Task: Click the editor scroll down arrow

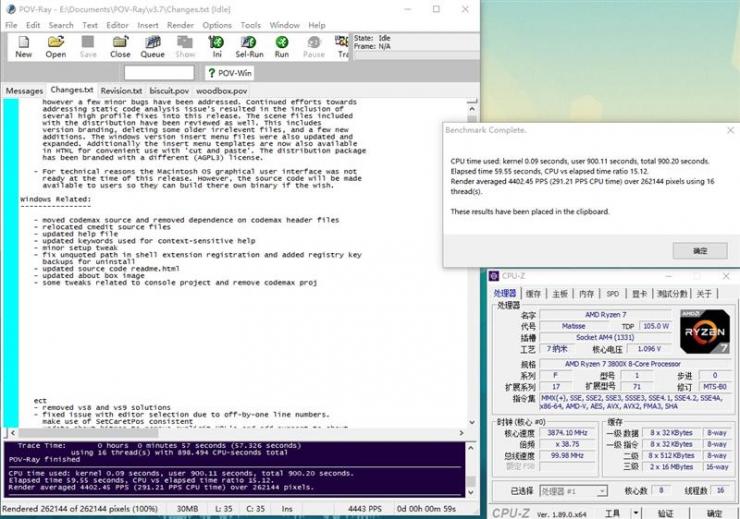Action: [472, 422]
